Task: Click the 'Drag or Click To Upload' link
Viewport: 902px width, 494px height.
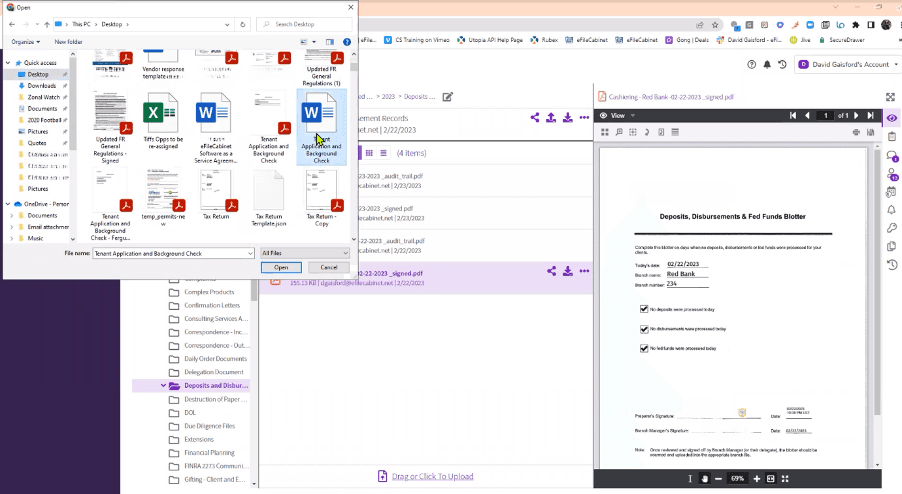Action: [432, 477]
